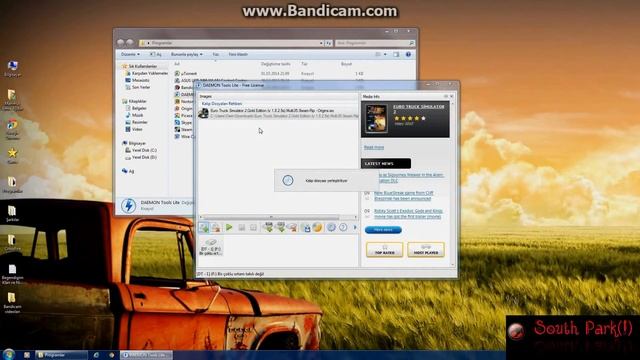The height and width of the screenshot is (360, 640).
Task: Click the Şarkılar desktop folder icon
Action: coord(12,214)
